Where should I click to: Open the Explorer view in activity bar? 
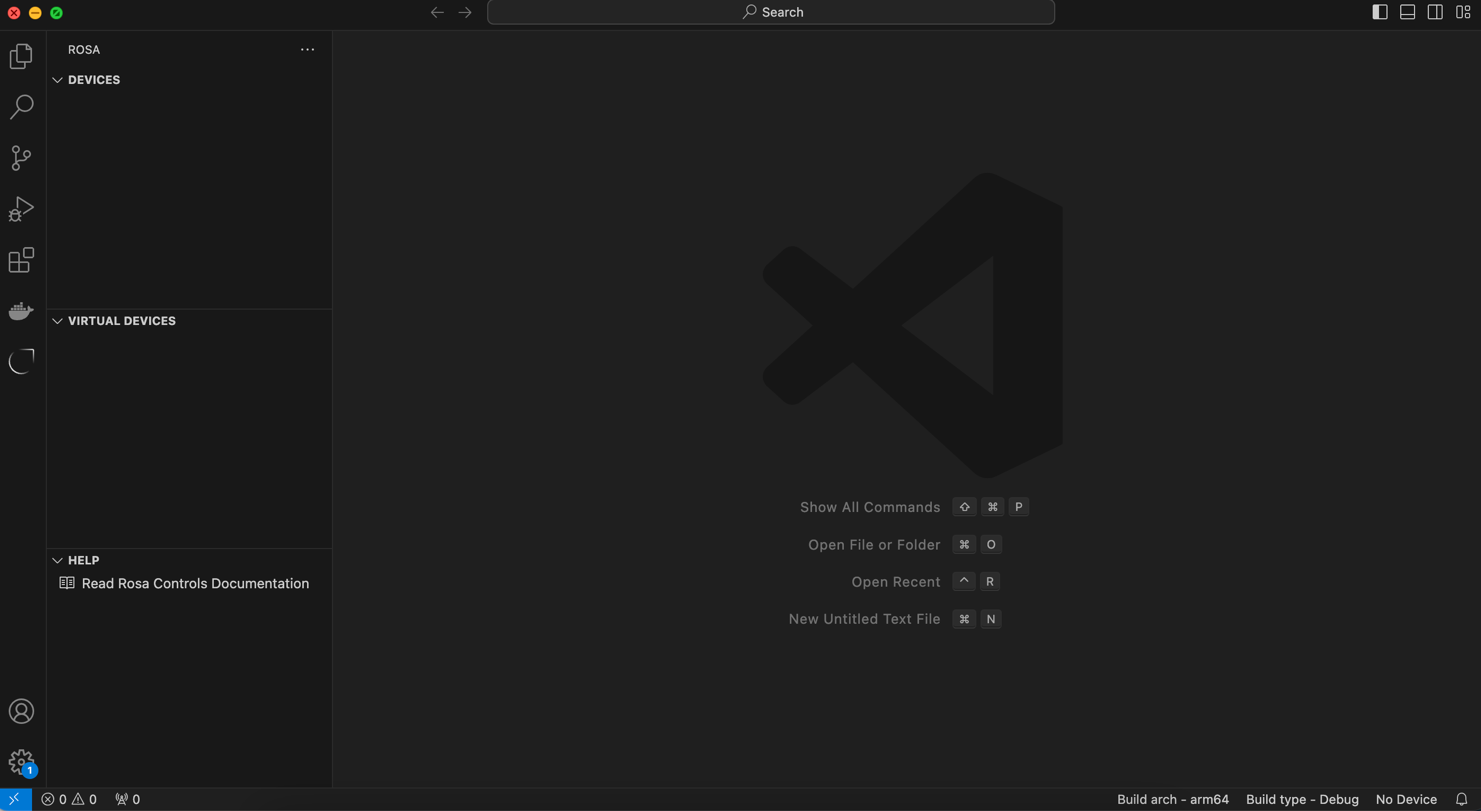(x=21, y=57)
